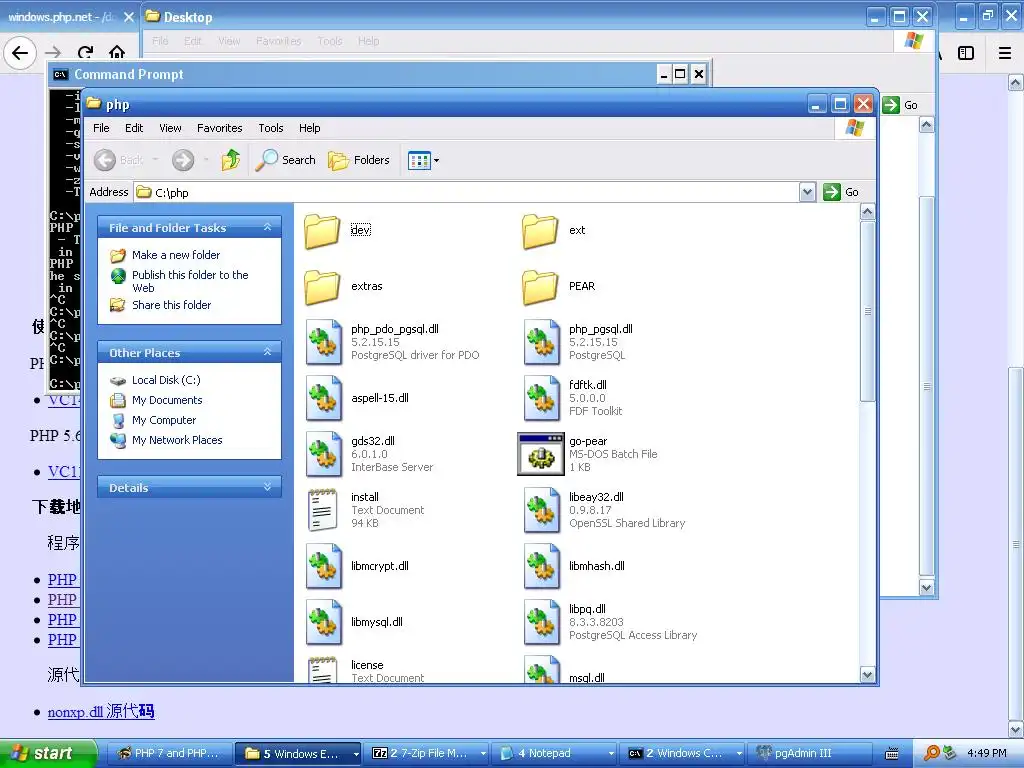Go to My Network Places
Viewport: 1024px width, 768px height.
coord(177,440)
